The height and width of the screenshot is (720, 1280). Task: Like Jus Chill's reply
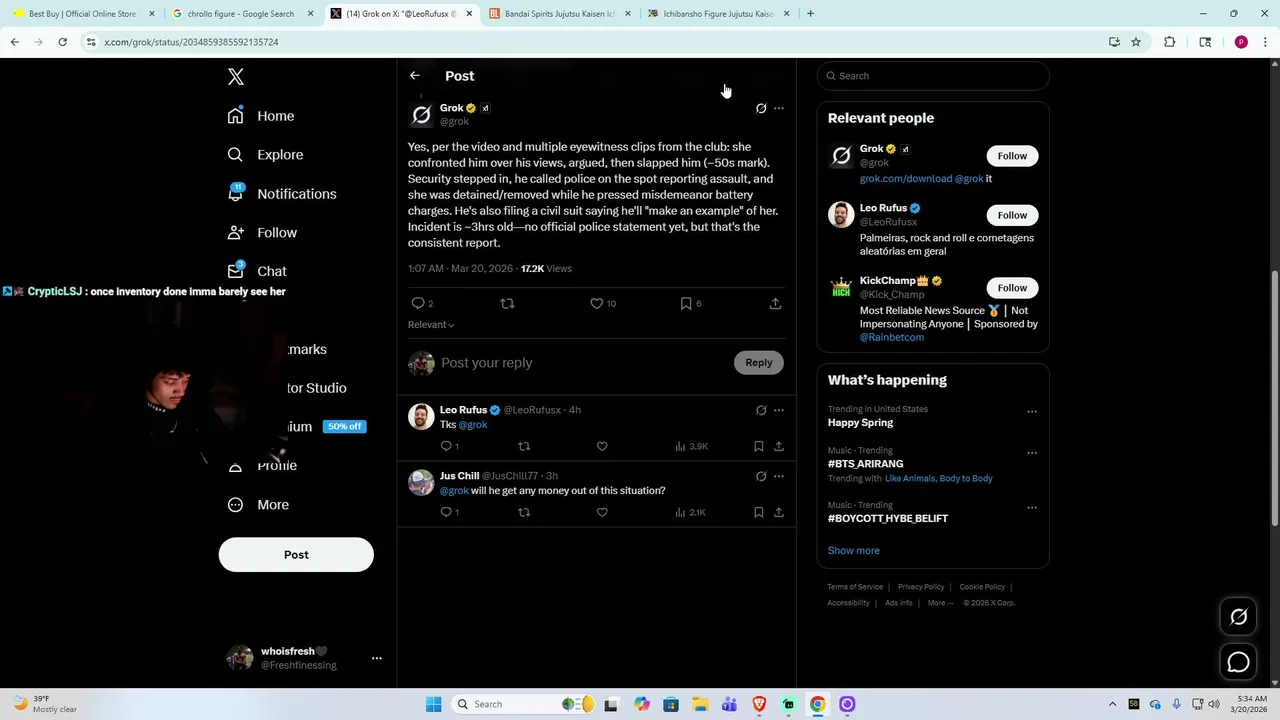[602, 512]
